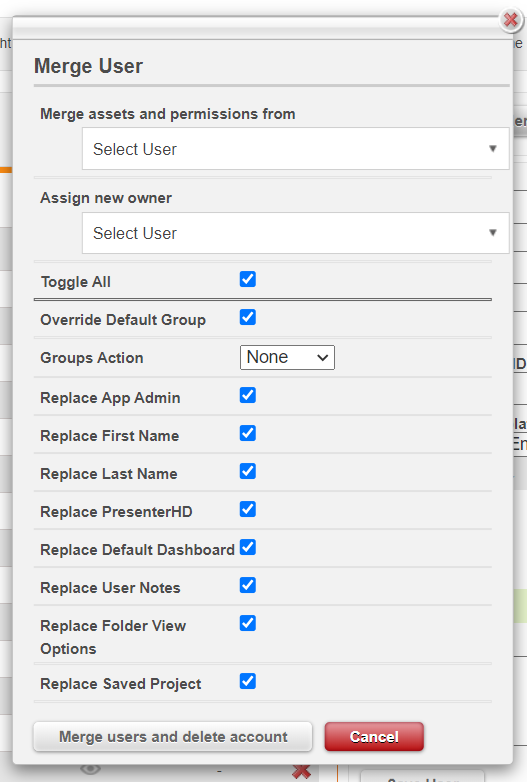Screen dimensions: 527x782
Task: Toggle the Replace Saved Project checkbox
Action: point(248,681)
